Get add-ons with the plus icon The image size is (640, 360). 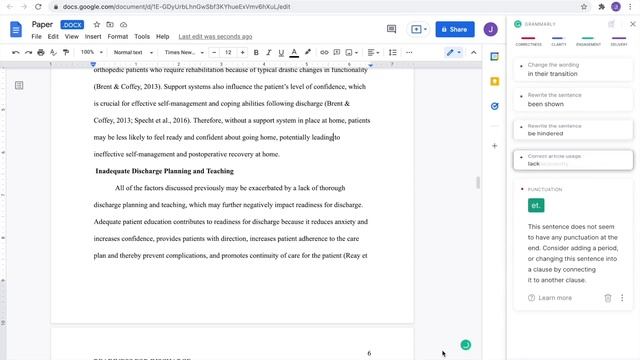point(495,146)
